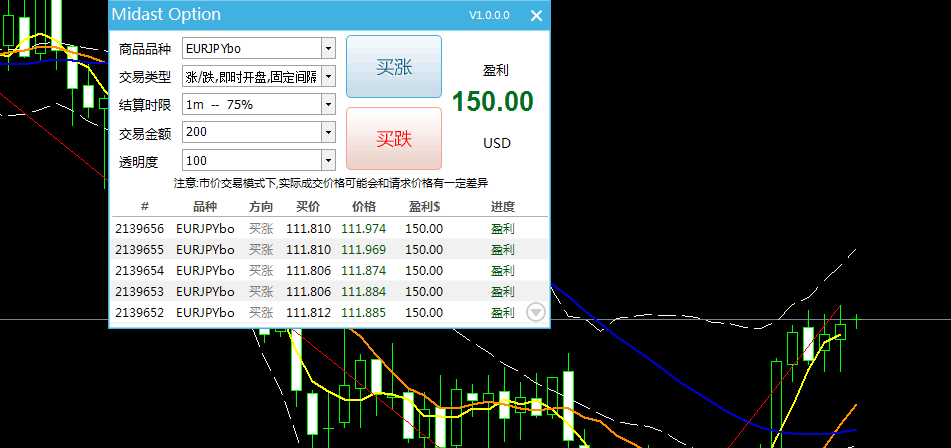Click the green 150.00 profit value
This screenshot has width=951, height=448.
pos(492,102)
